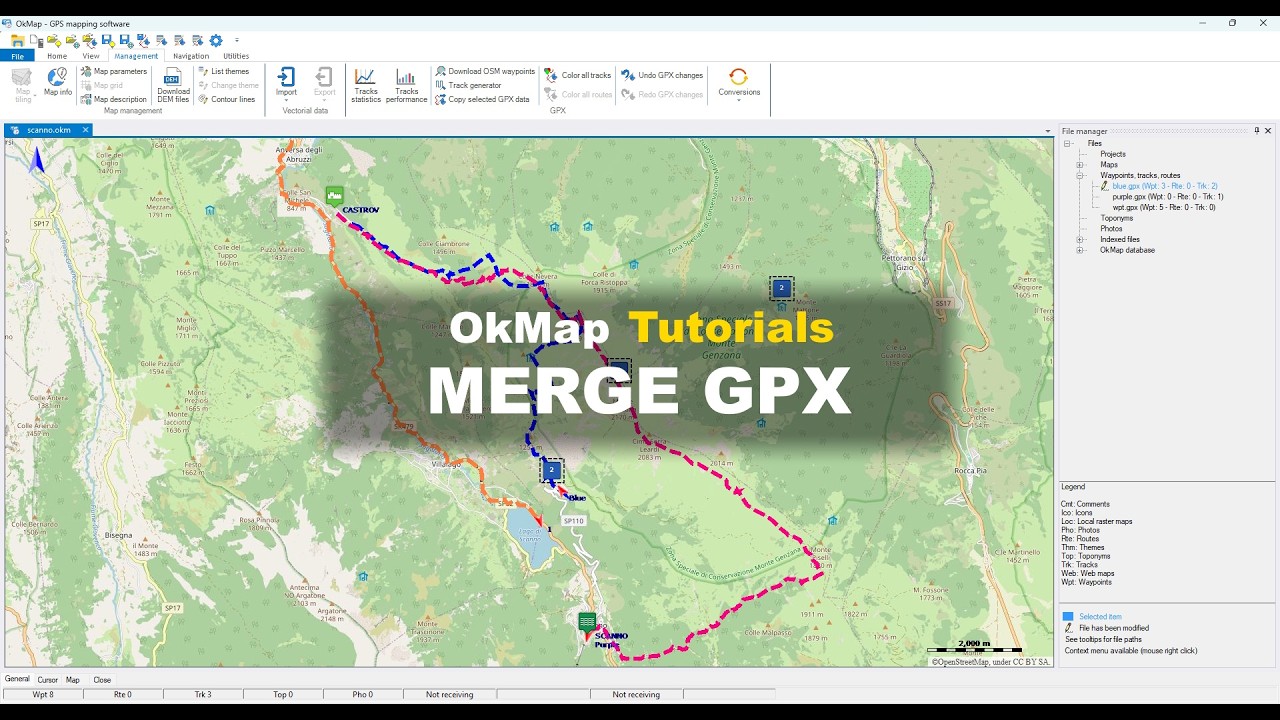
Task: Click Color all tracks
Action: 578,76
